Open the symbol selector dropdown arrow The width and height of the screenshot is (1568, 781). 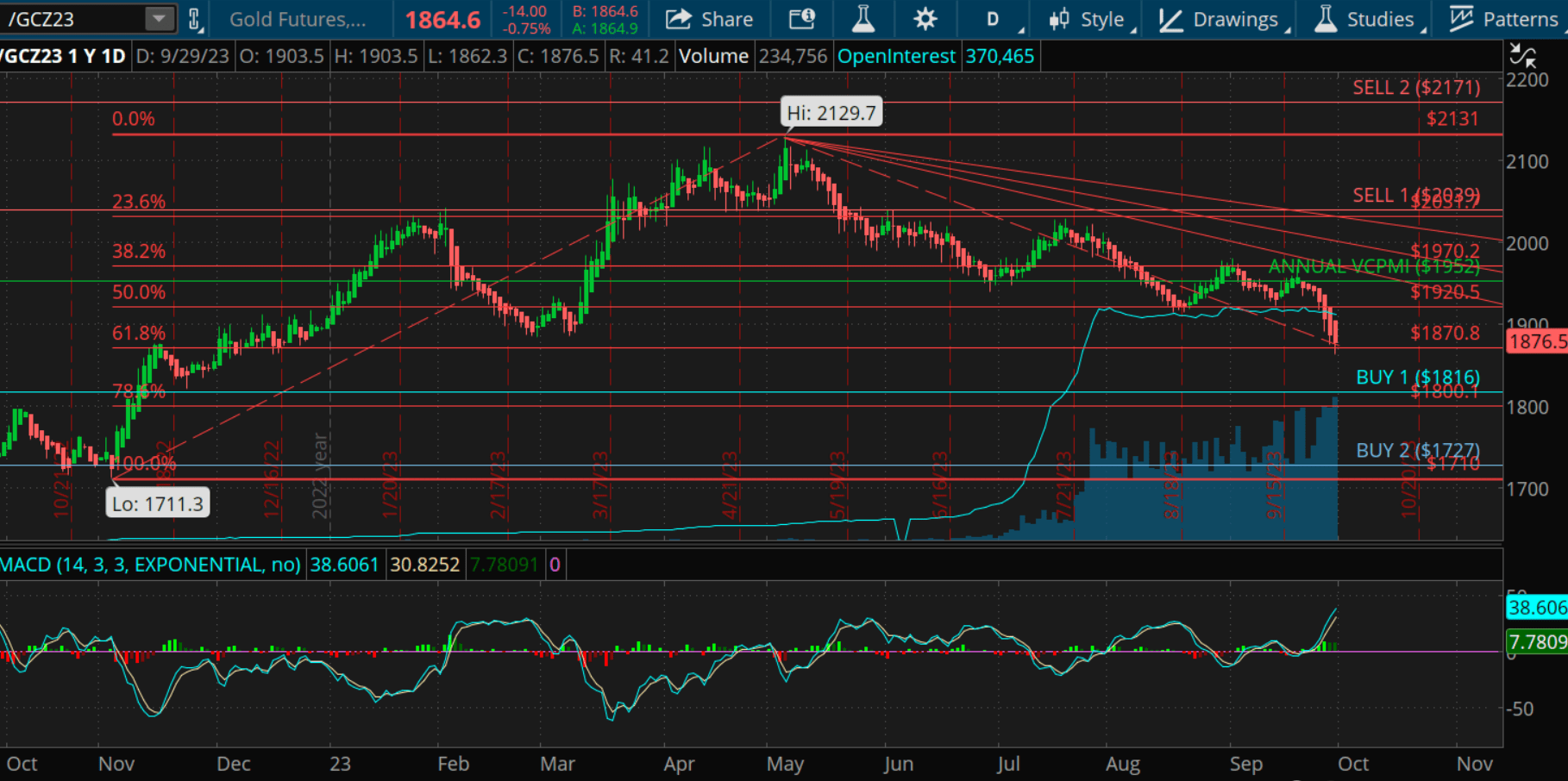point(159,19)
